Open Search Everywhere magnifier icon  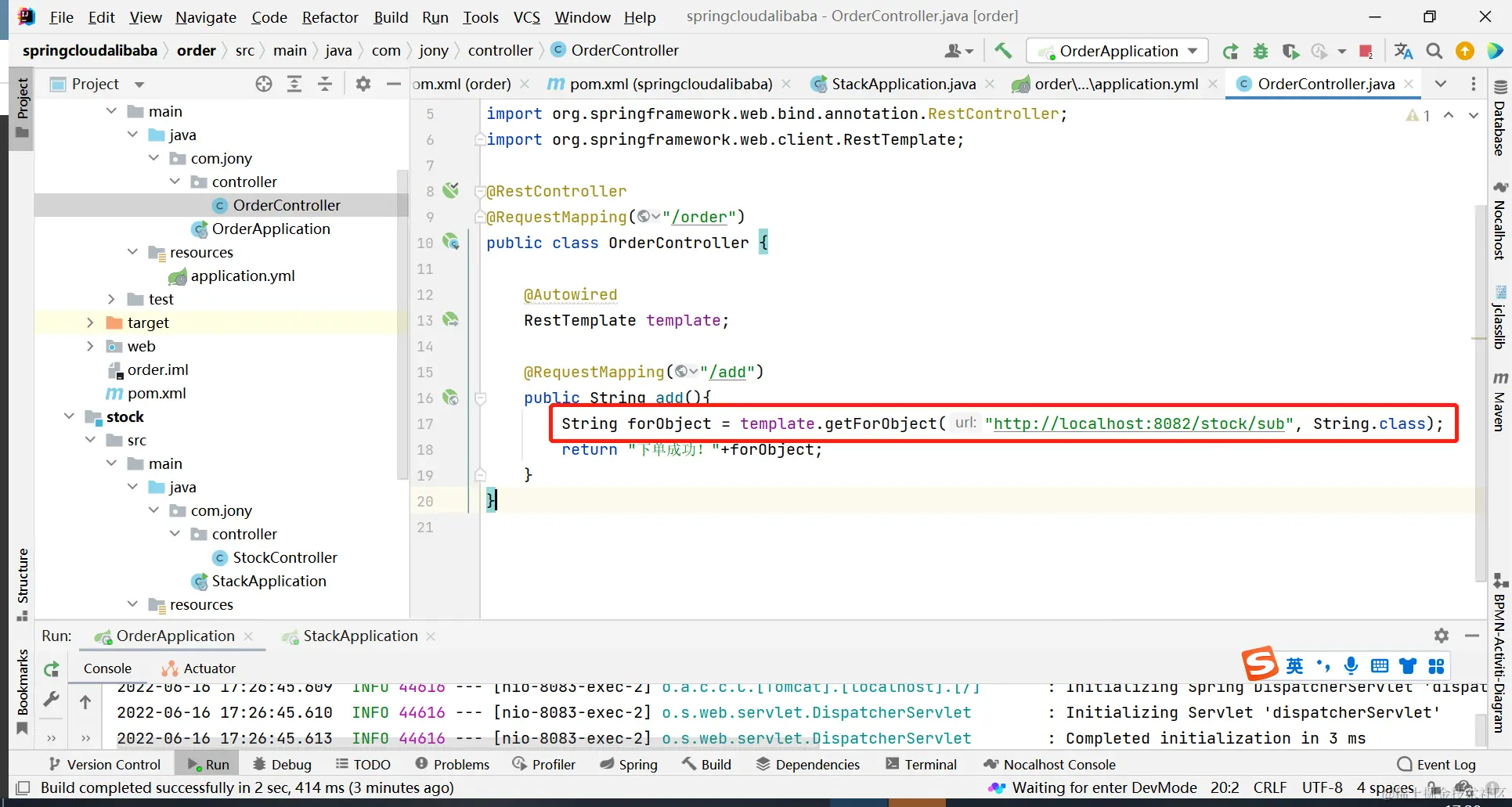pos(1434,51)
